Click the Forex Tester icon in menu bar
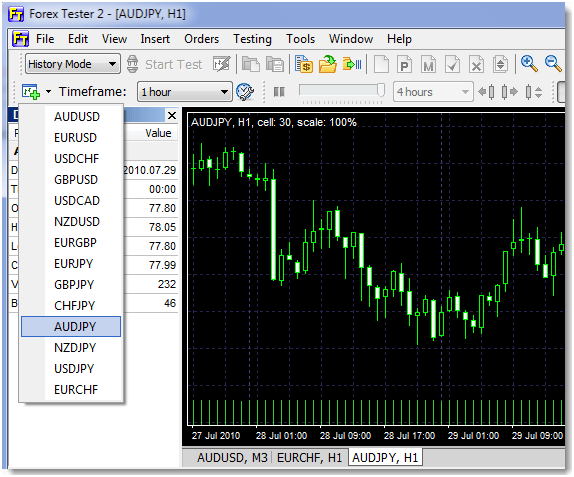The width and height of the screenshot is (574, 477). [x=20, y=38]
